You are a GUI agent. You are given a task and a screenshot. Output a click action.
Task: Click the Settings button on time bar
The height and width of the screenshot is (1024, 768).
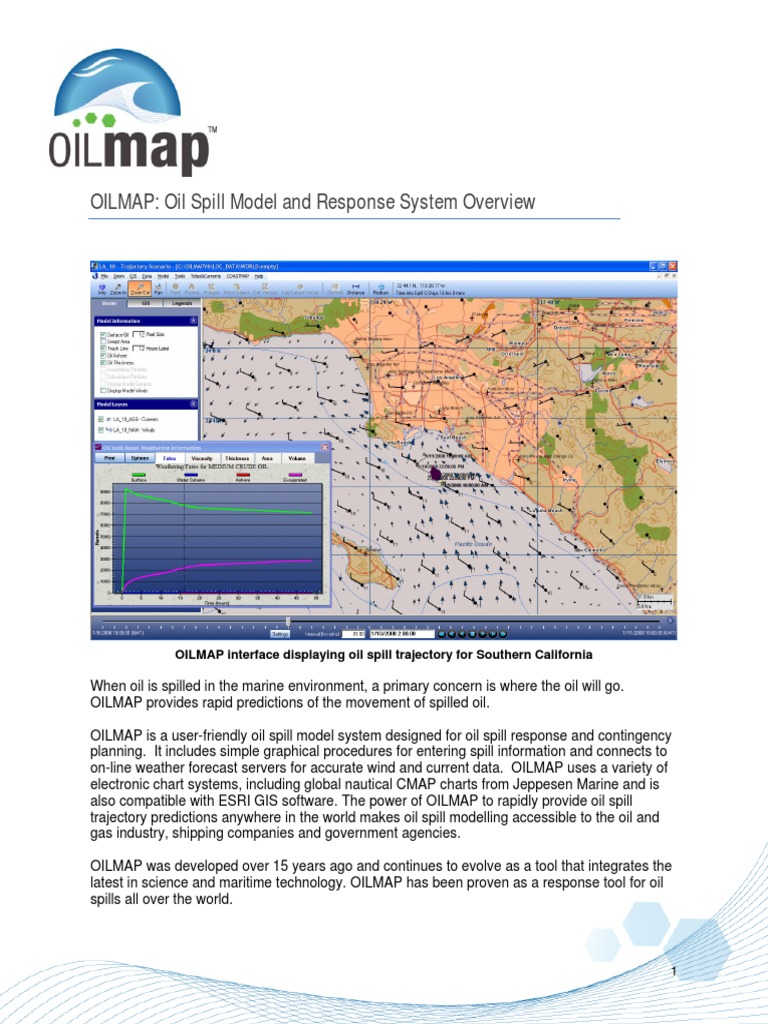click(280, 633)
